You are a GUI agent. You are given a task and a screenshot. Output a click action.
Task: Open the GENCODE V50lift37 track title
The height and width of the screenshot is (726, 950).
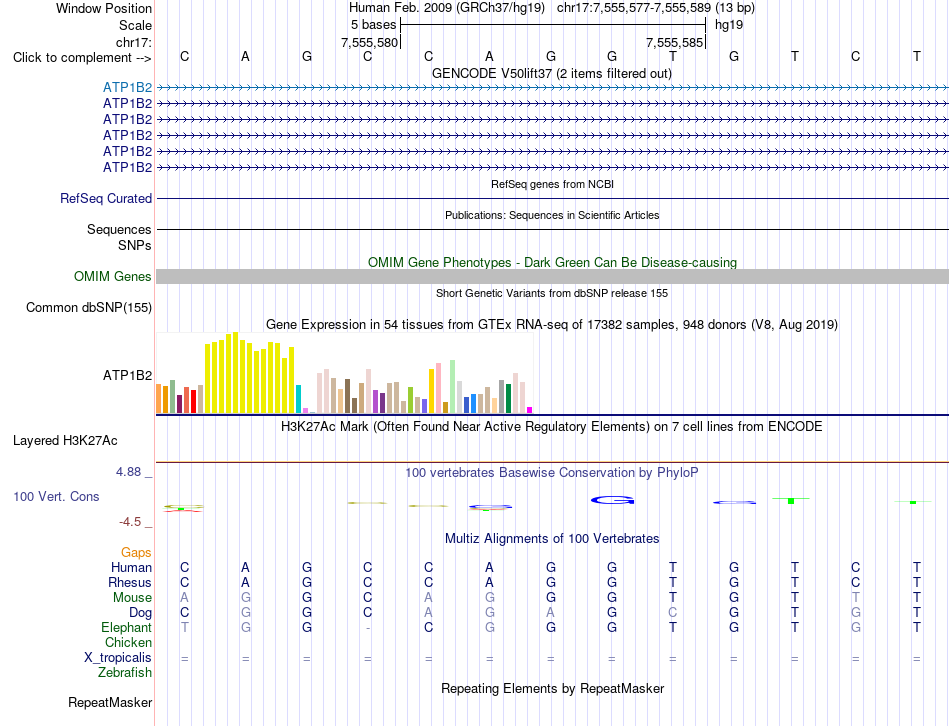coord(552,73)
